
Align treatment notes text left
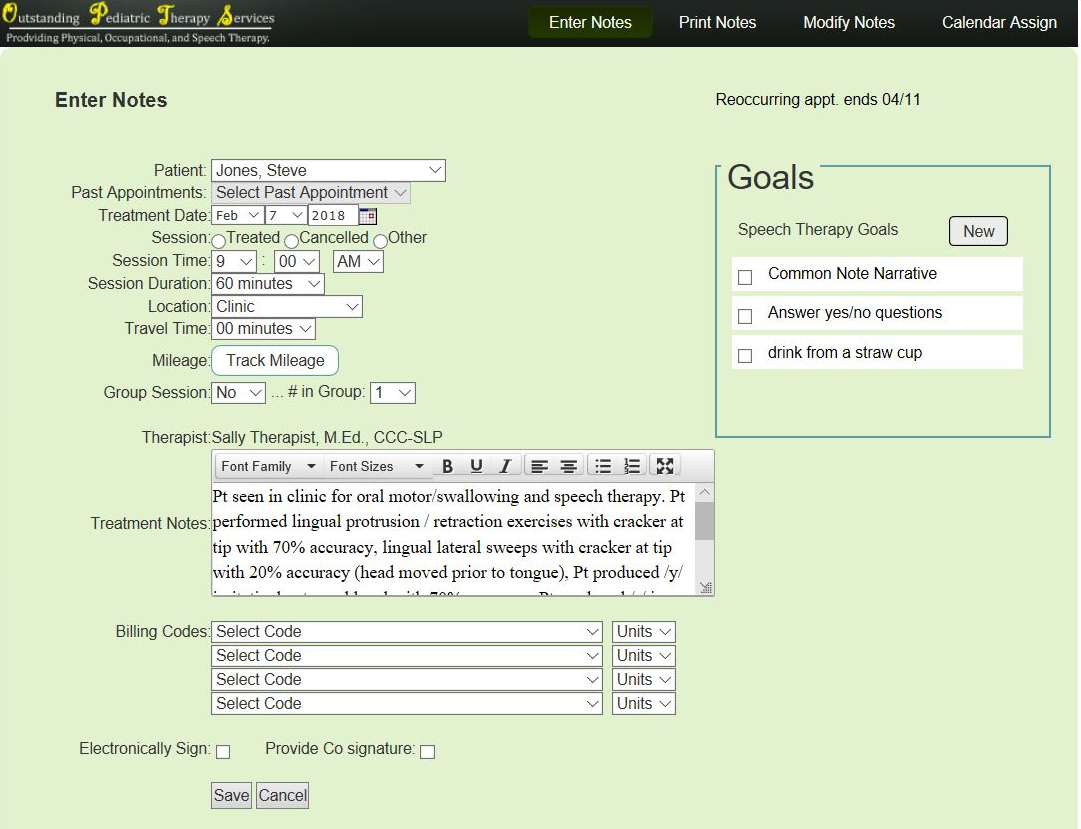point(539,466)
